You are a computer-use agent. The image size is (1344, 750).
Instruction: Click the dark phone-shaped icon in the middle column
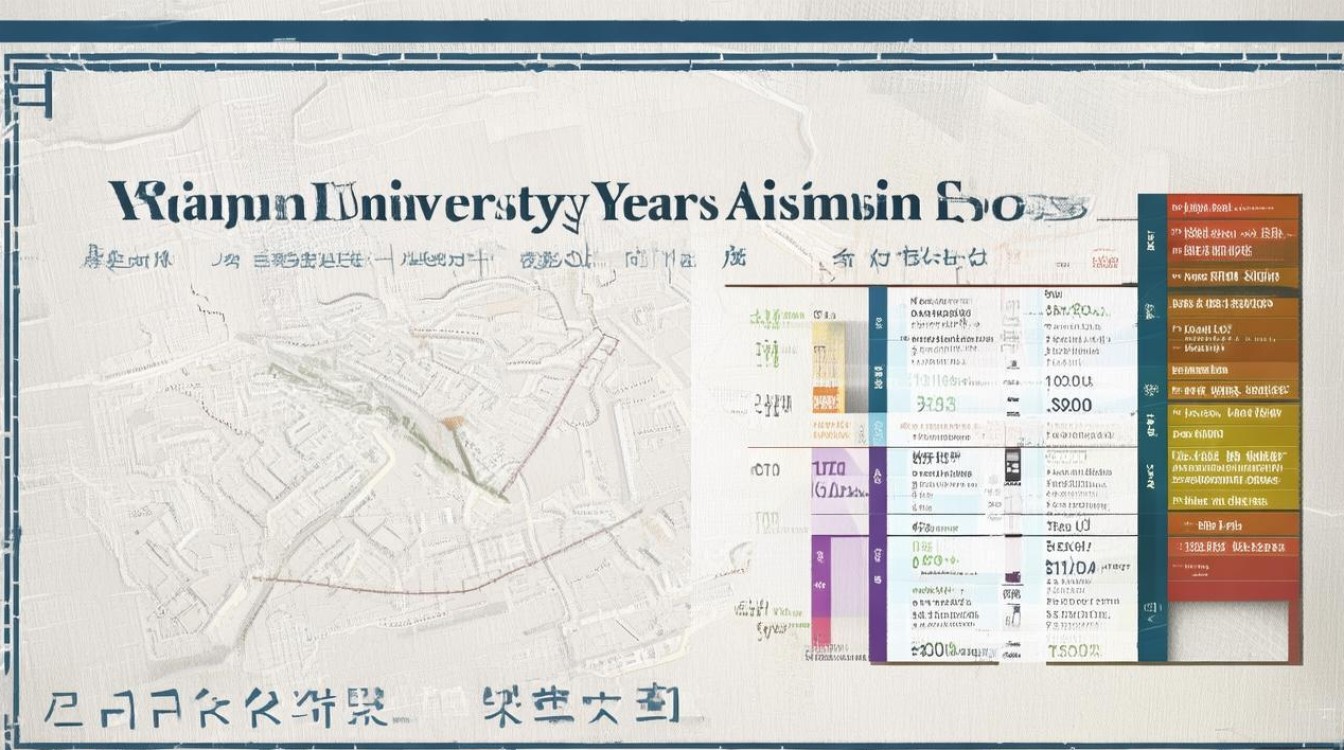1011,465
